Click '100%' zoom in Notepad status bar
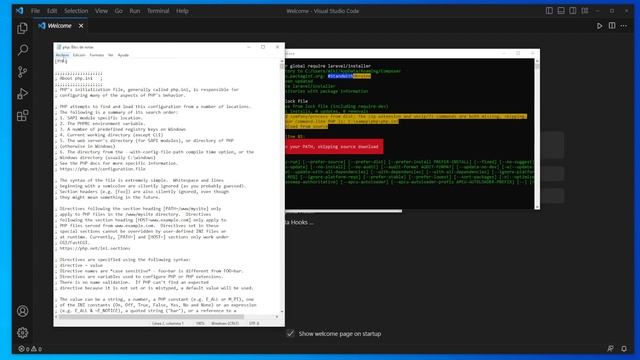Viewport: 640px width, 360px height. pos(200,323)
